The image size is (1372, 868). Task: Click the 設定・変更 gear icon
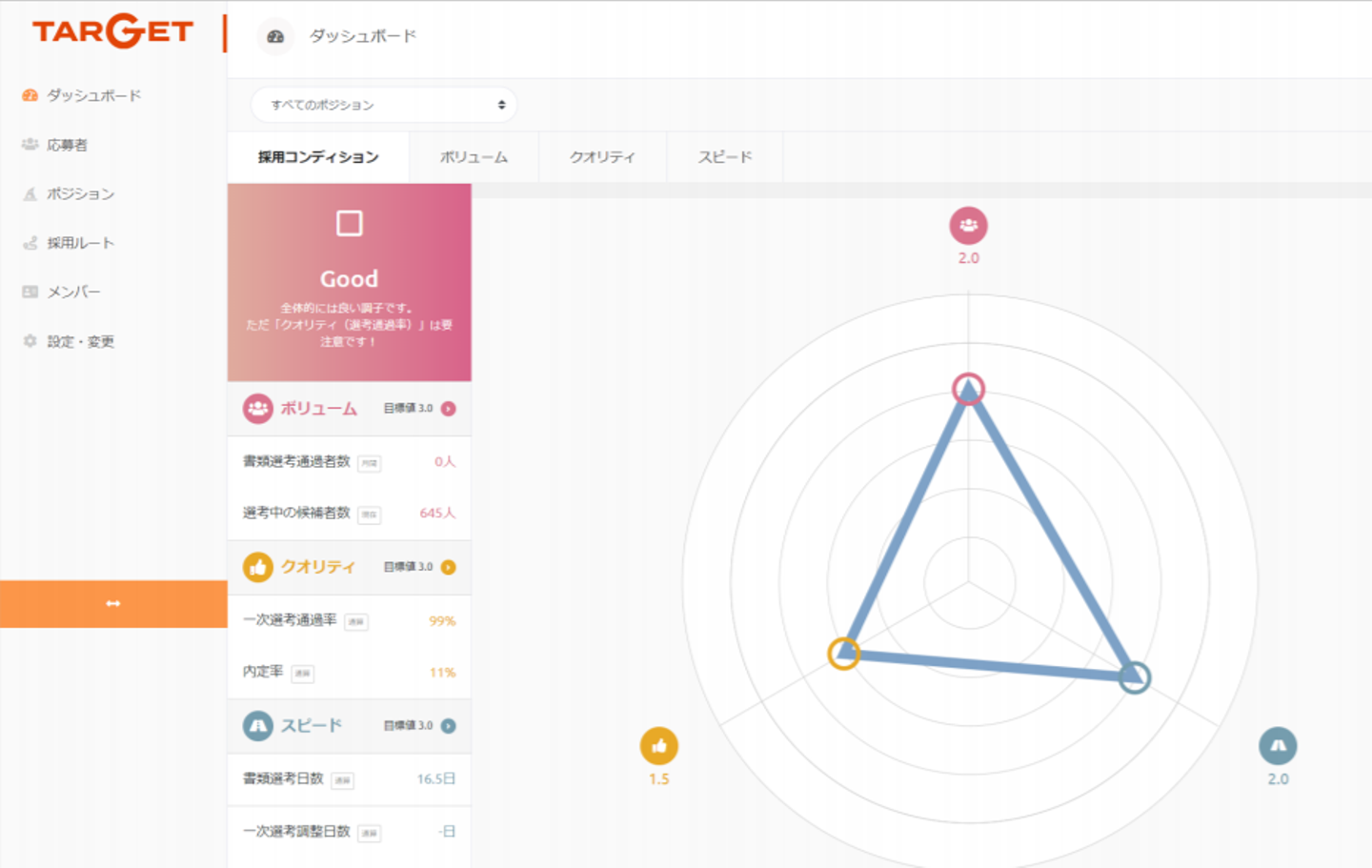click(x=30, y=341)
